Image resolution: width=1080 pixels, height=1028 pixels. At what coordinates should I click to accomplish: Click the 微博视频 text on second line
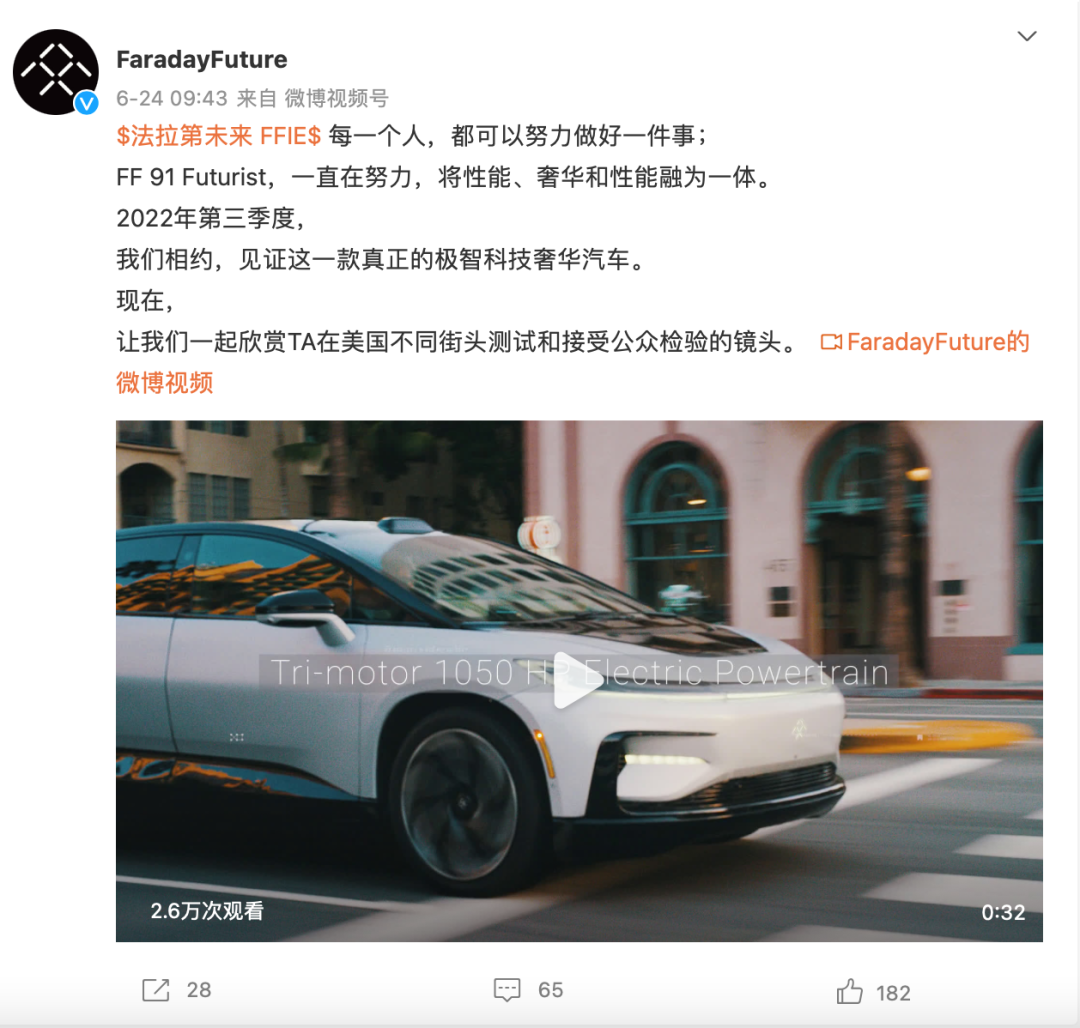click(165, 382)
